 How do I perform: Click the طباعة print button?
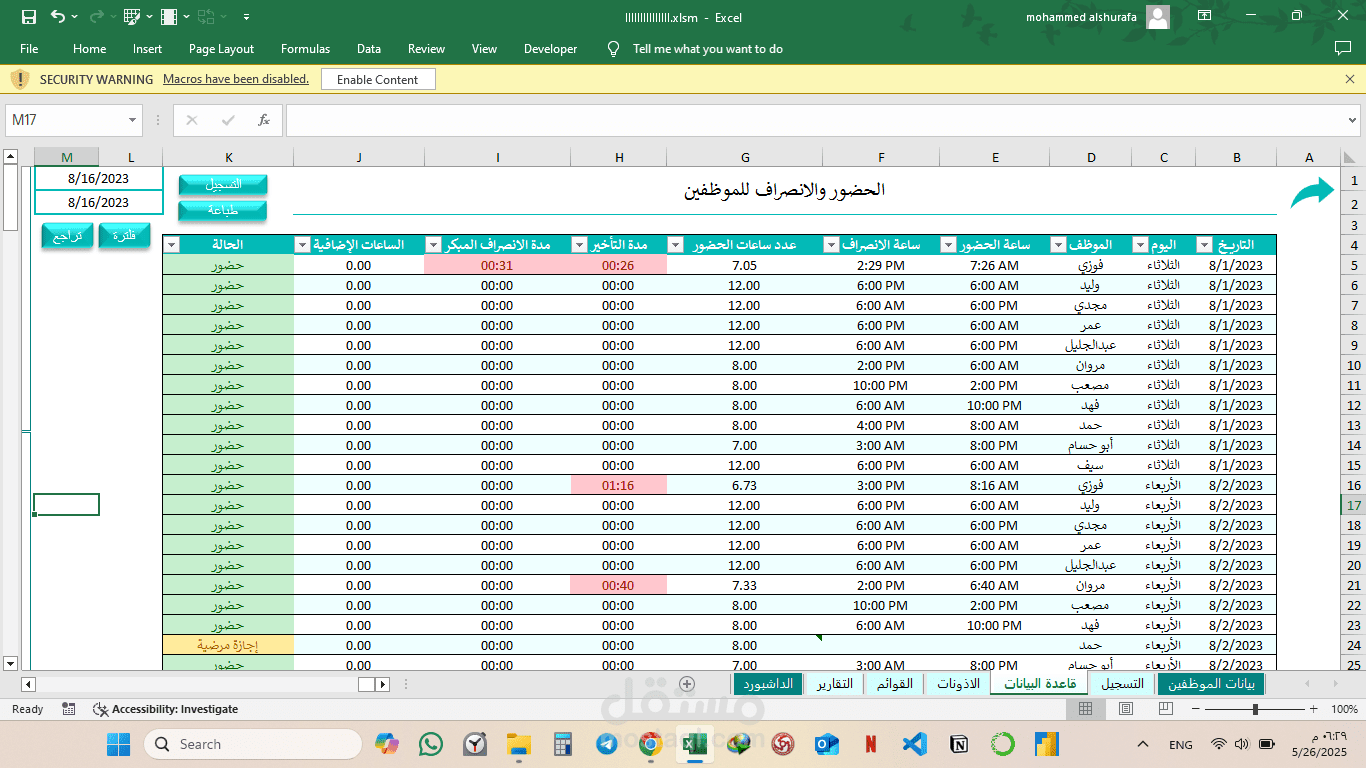[223, 211]
